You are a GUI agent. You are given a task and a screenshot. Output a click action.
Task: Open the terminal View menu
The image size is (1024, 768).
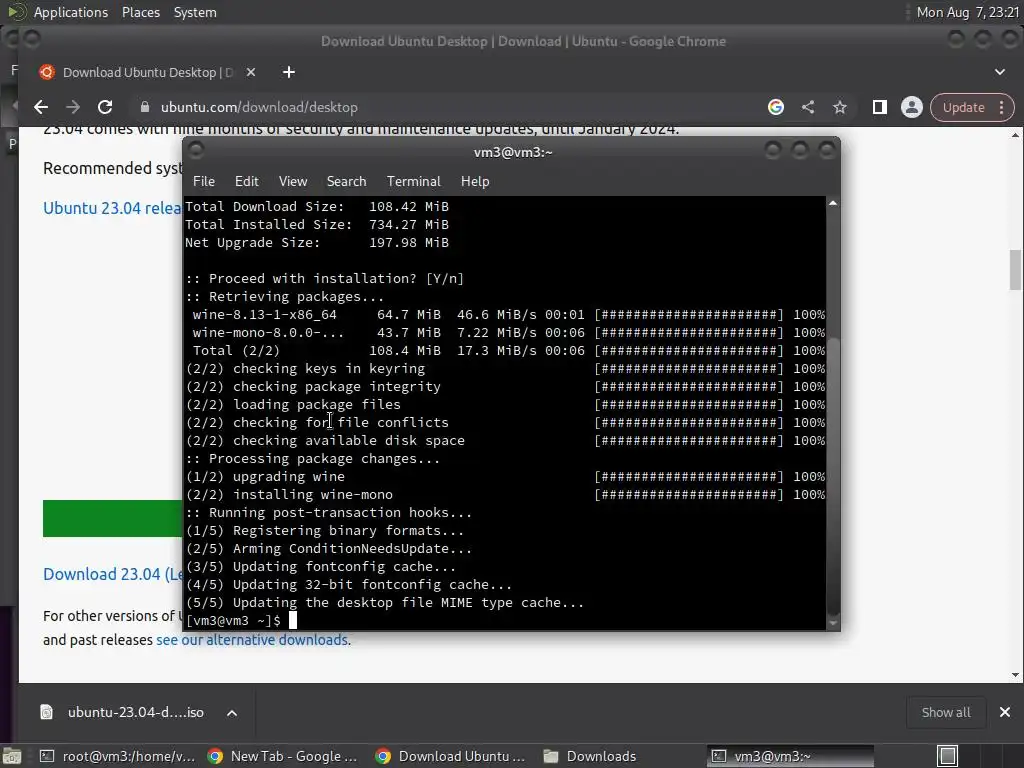click(x=293, y=182)
